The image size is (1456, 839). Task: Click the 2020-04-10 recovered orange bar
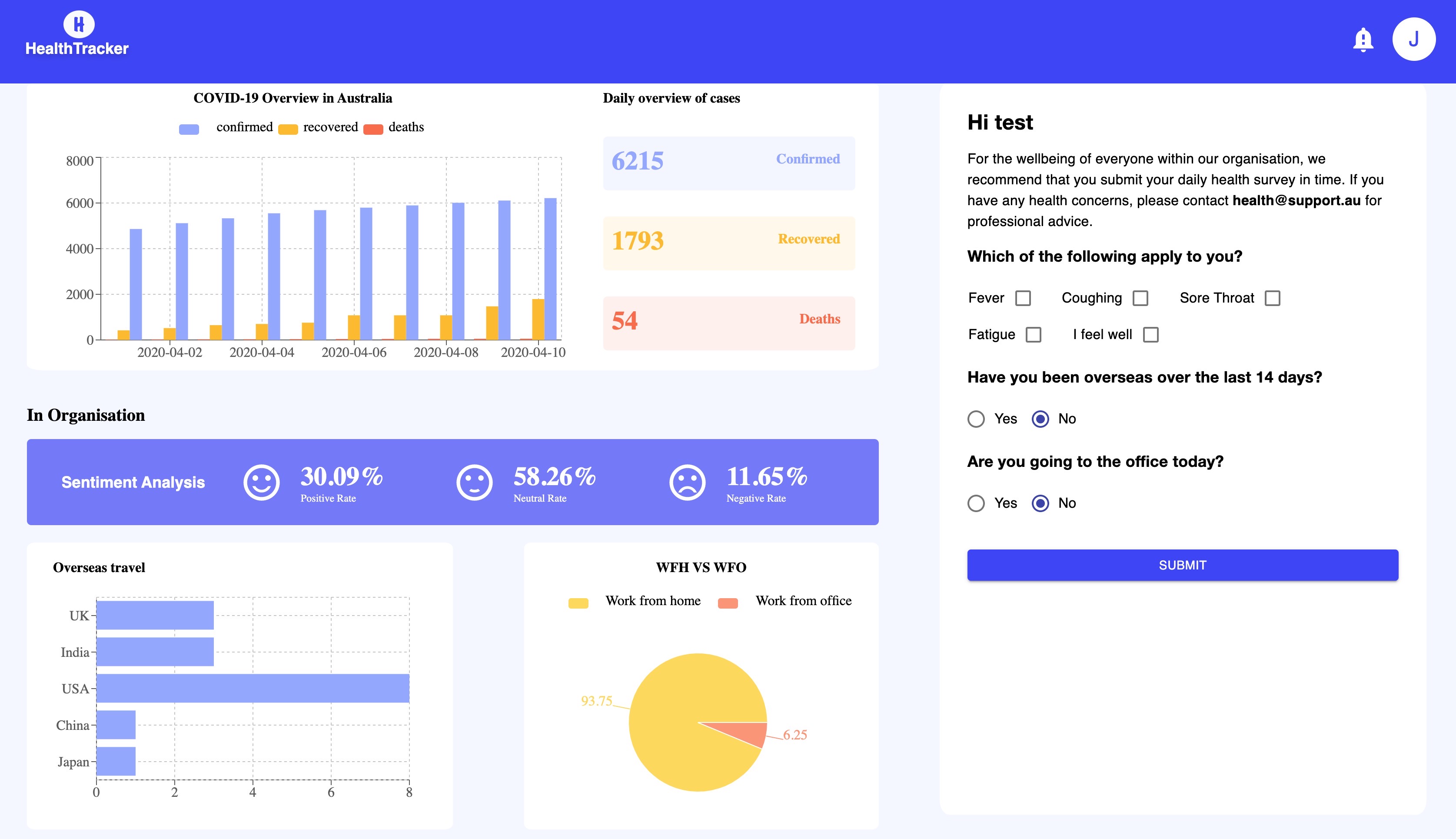coord(538,319)
